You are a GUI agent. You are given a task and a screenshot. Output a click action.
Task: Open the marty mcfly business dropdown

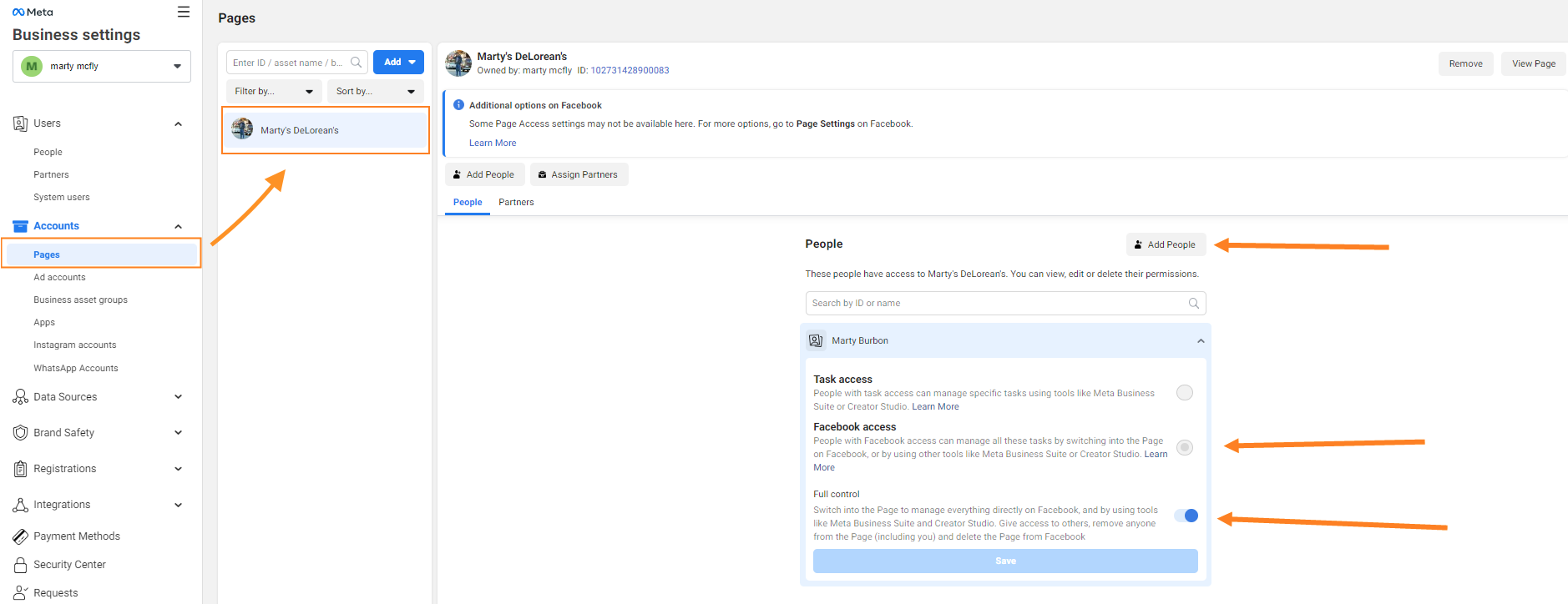coord(102,66)
